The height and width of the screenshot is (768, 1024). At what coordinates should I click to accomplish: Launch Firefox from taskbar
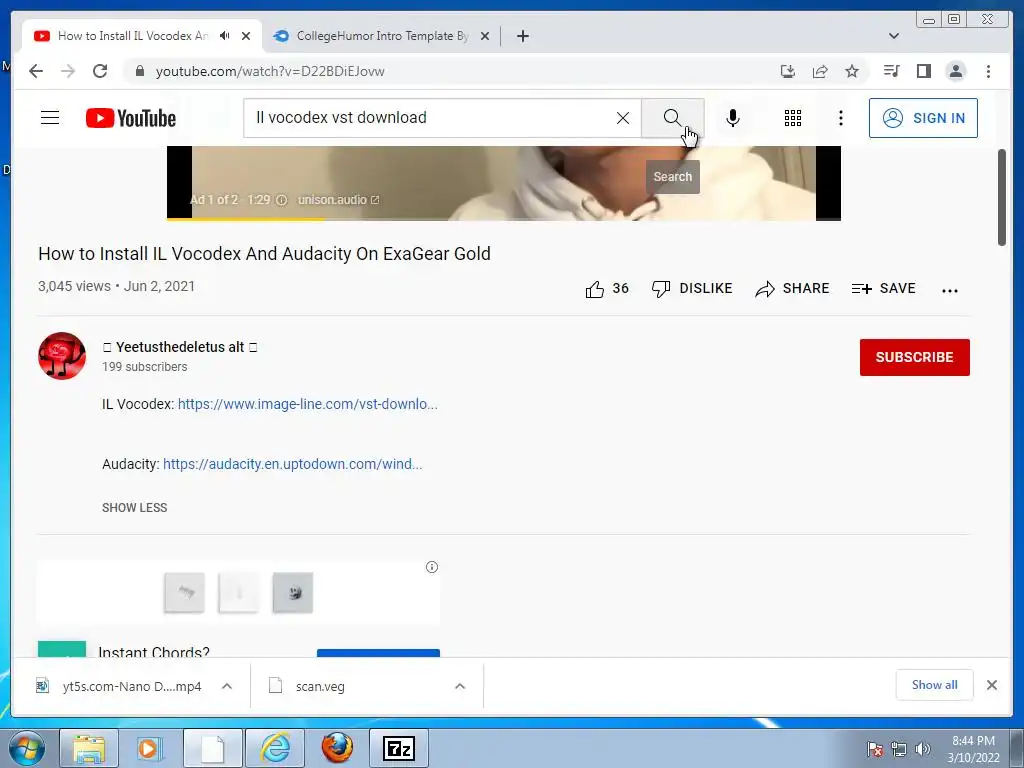click(x=337, y=748)
